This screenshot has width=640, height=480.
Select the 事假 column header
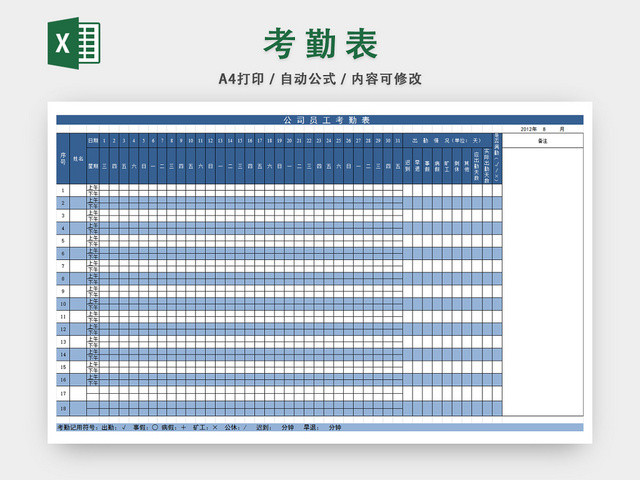[427, 166]
